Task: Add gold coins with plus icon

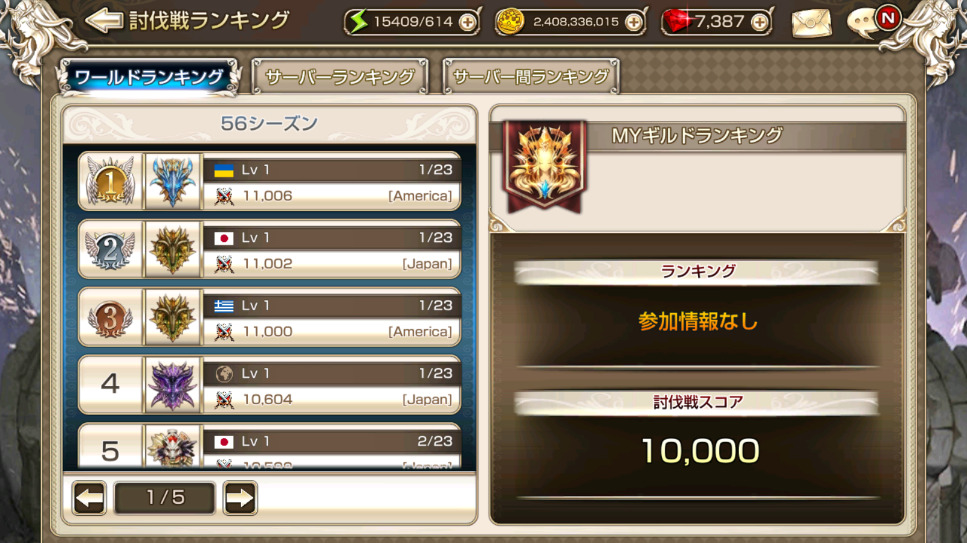Action: pos(633,22)
